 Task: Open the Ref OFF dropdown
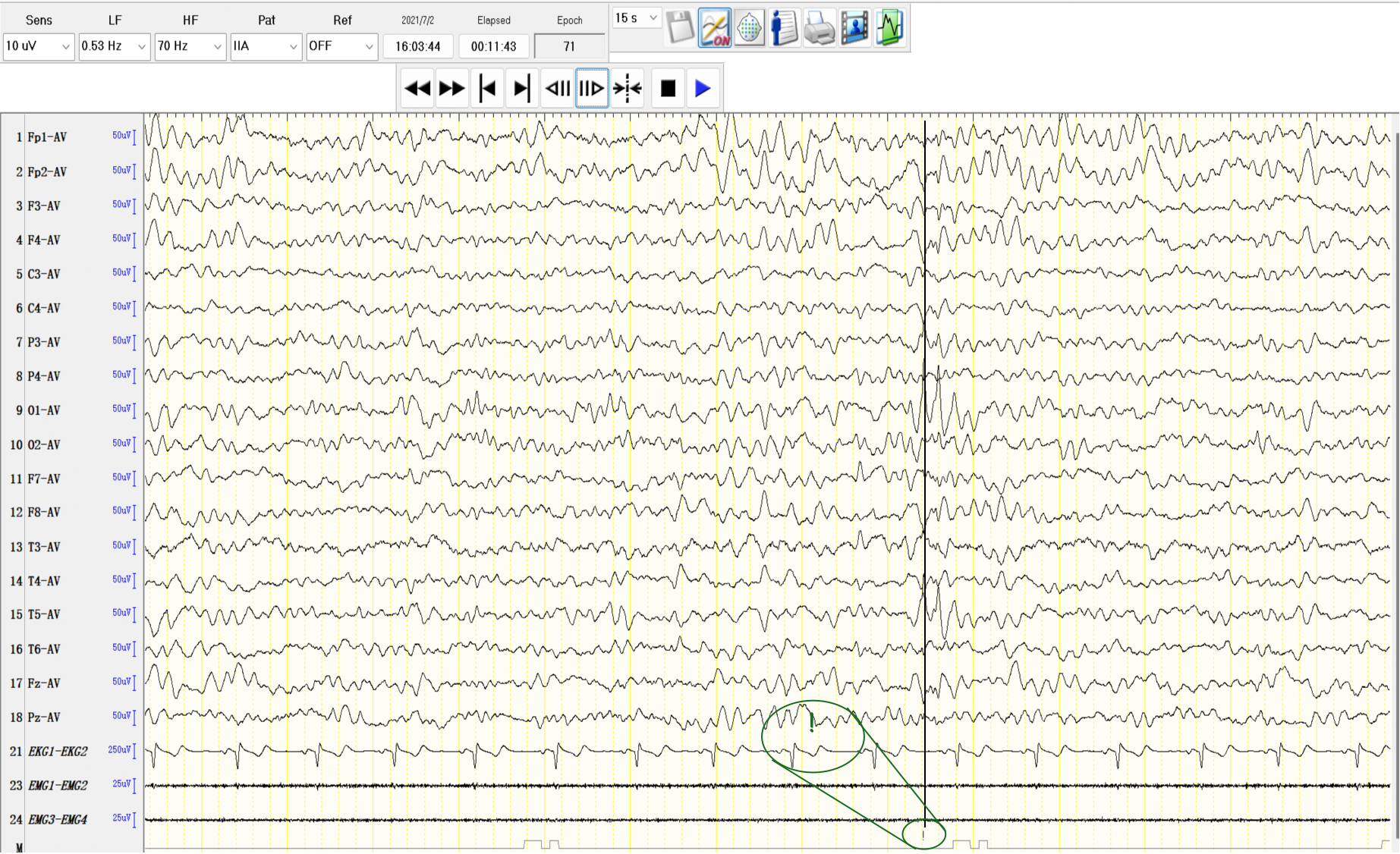341,46
